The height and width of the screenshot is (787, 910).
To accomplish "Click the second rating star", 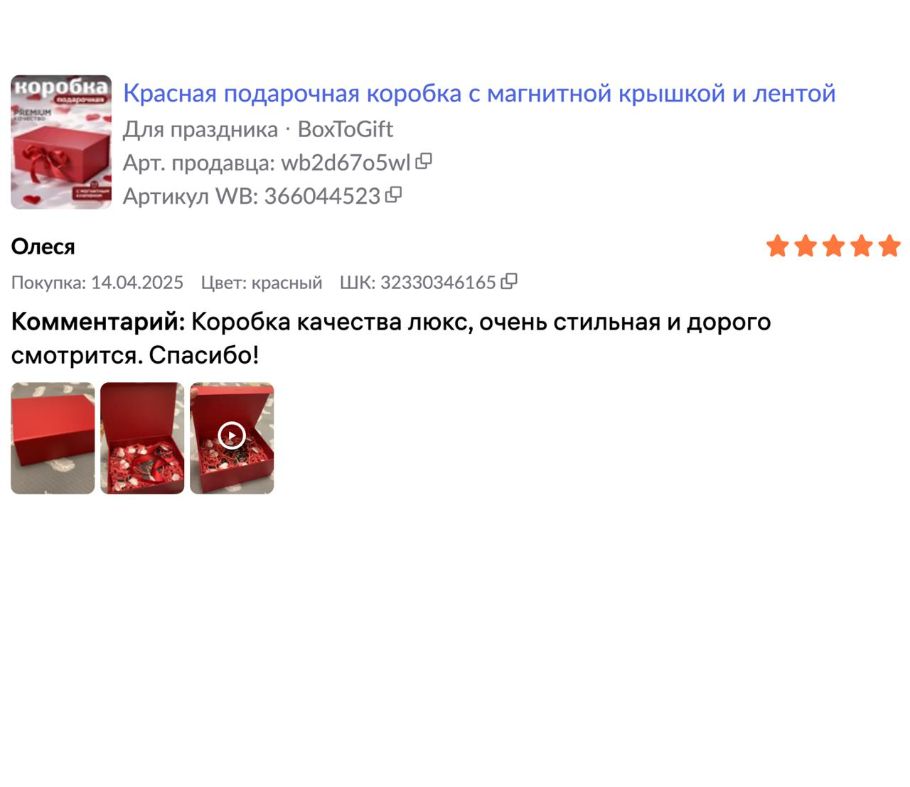I will pyautogui.click(x=806, y=246).
